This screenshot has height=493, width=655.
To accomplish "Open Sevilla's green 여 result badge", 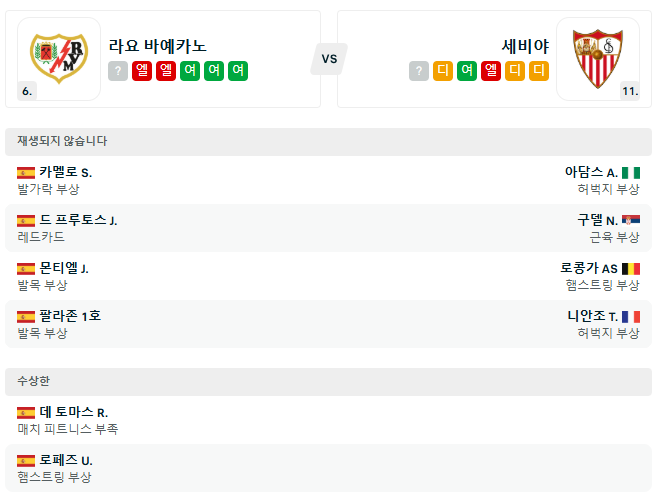I will click(x=467, y=71).
